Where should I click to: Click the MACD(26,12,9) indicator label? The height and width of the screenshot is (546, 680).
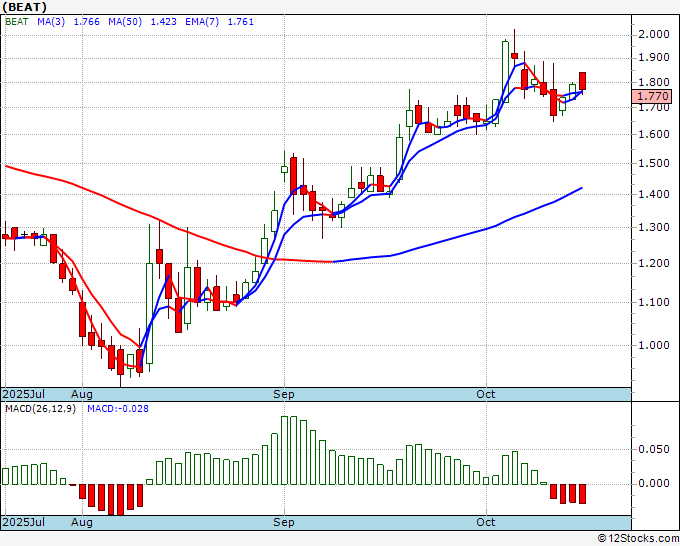click(x=40, y=409)
